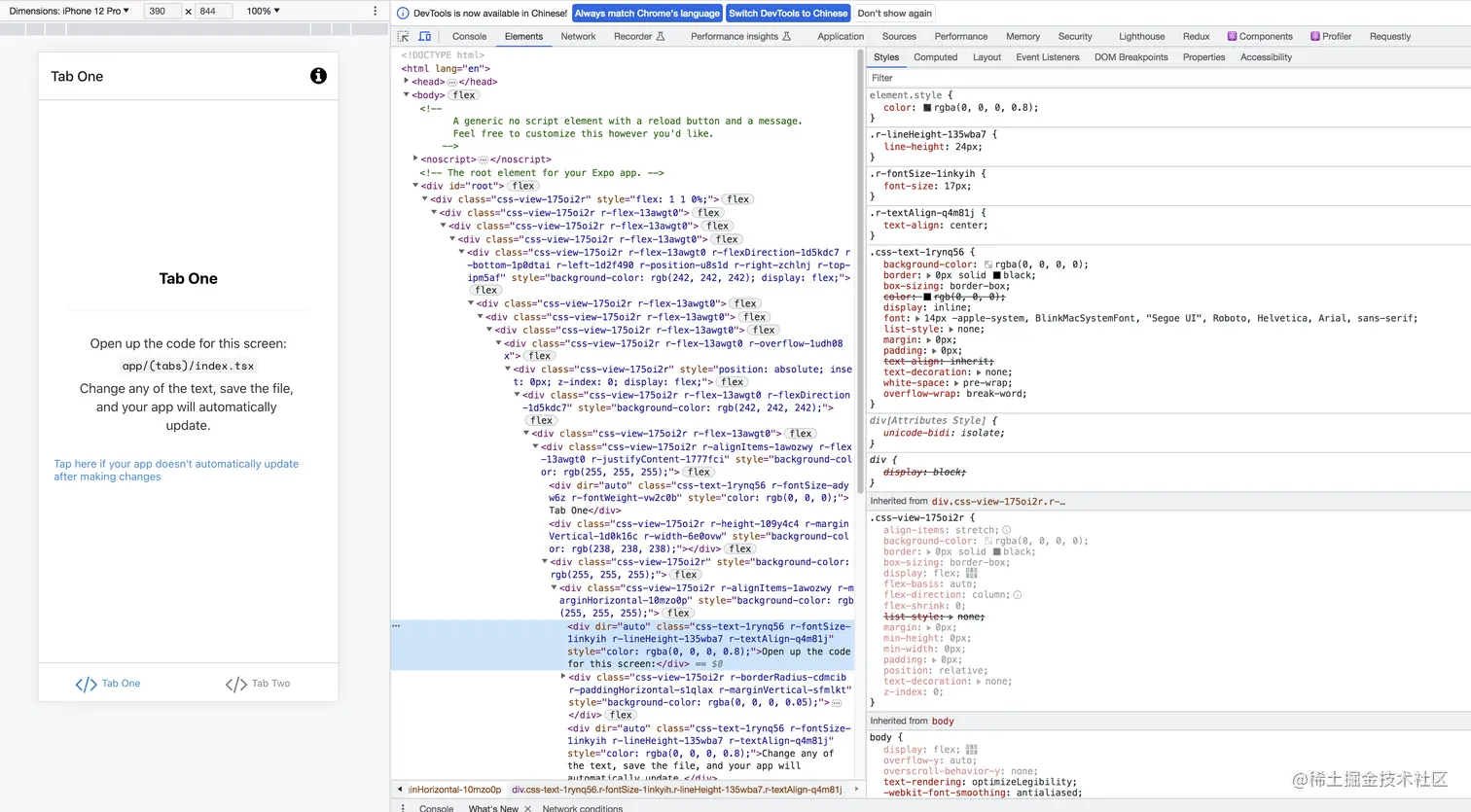Image resolution: width=1471 pixels, height=812 pixels.
Task: Click the Styles Filter input field
Action: click(1167, 78)
